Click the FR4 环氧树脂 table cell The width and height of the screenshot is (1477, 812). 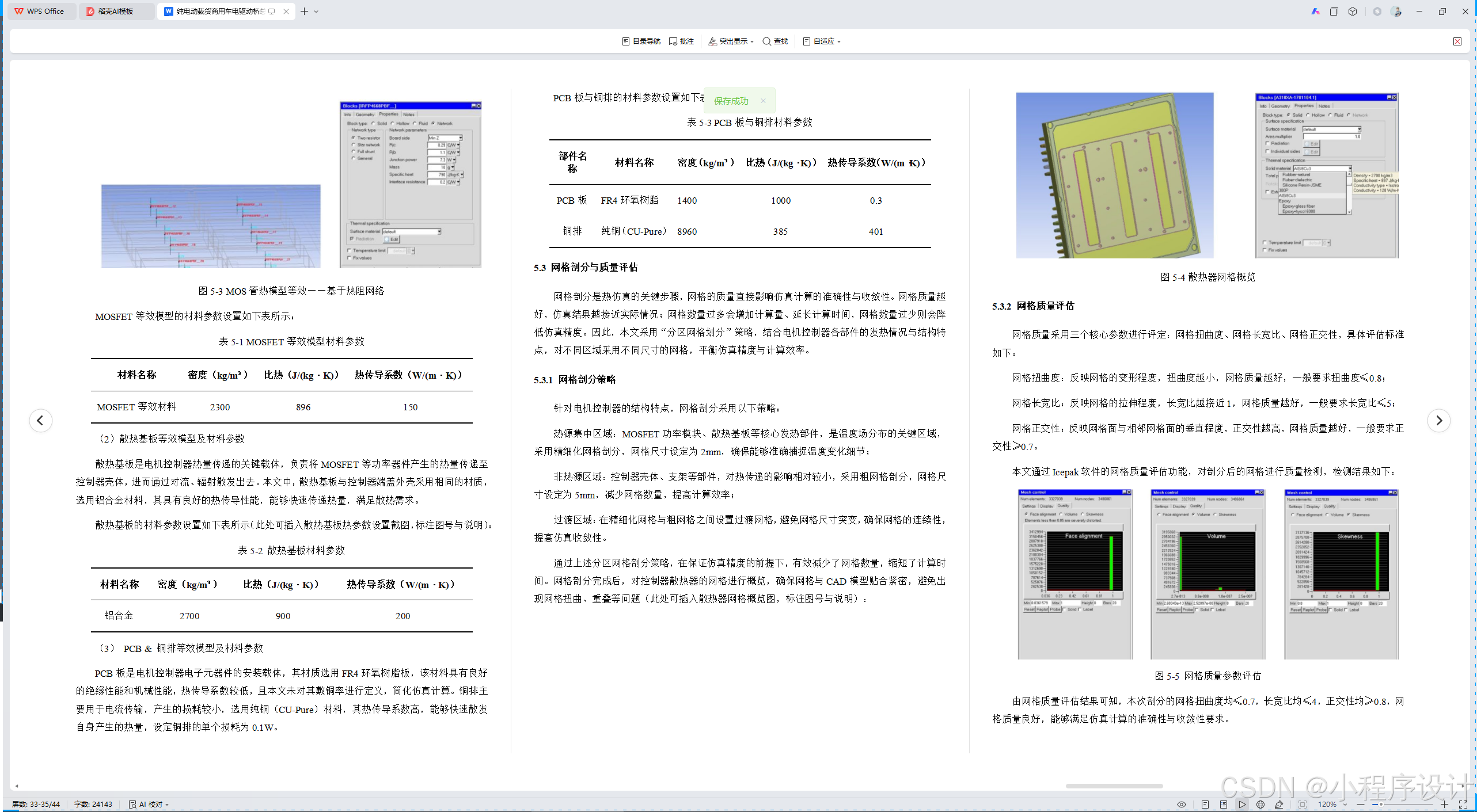629,200
